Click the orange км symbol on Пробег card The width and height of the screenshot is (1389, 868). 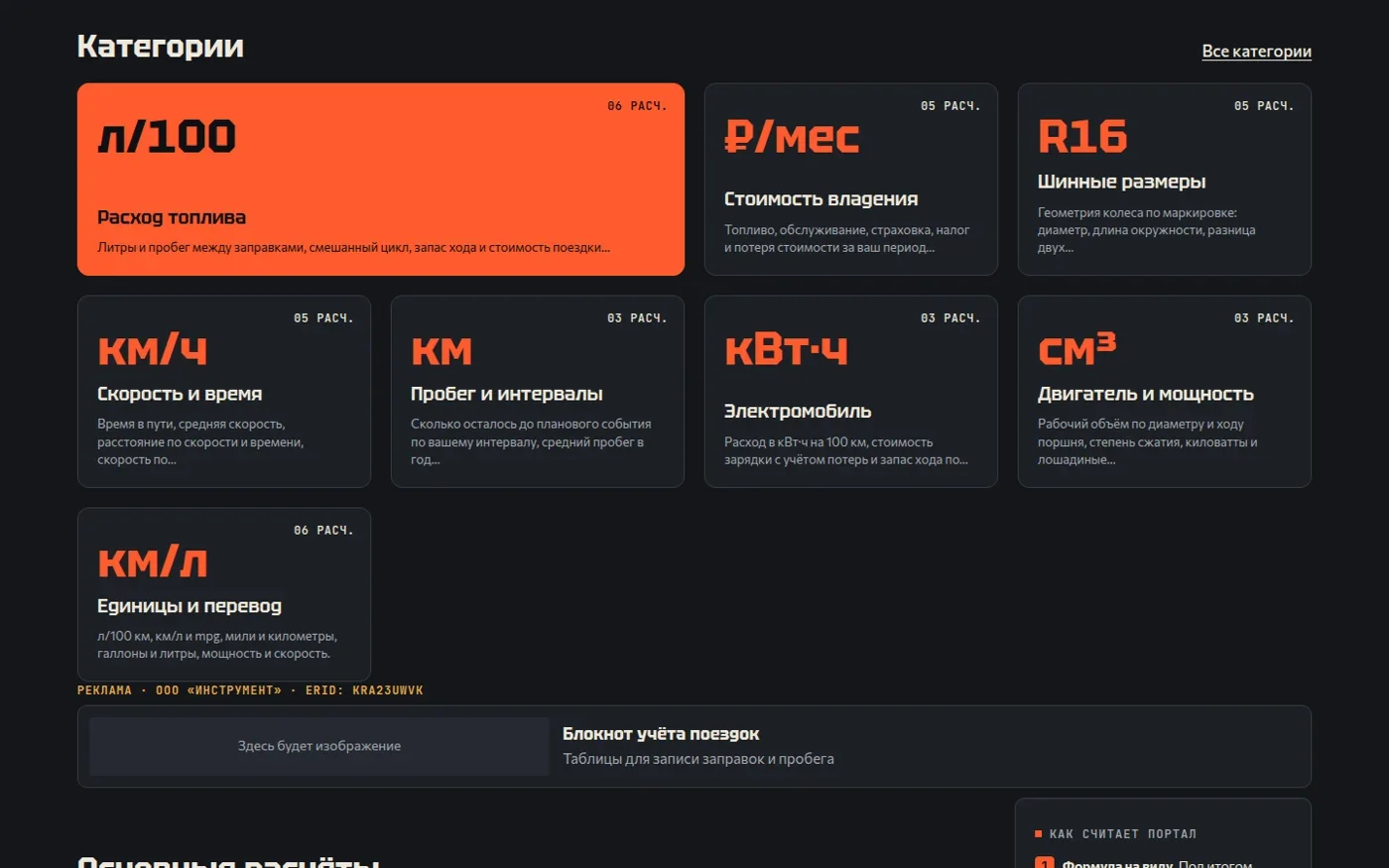pyautogui.click(x=442, y=351)
